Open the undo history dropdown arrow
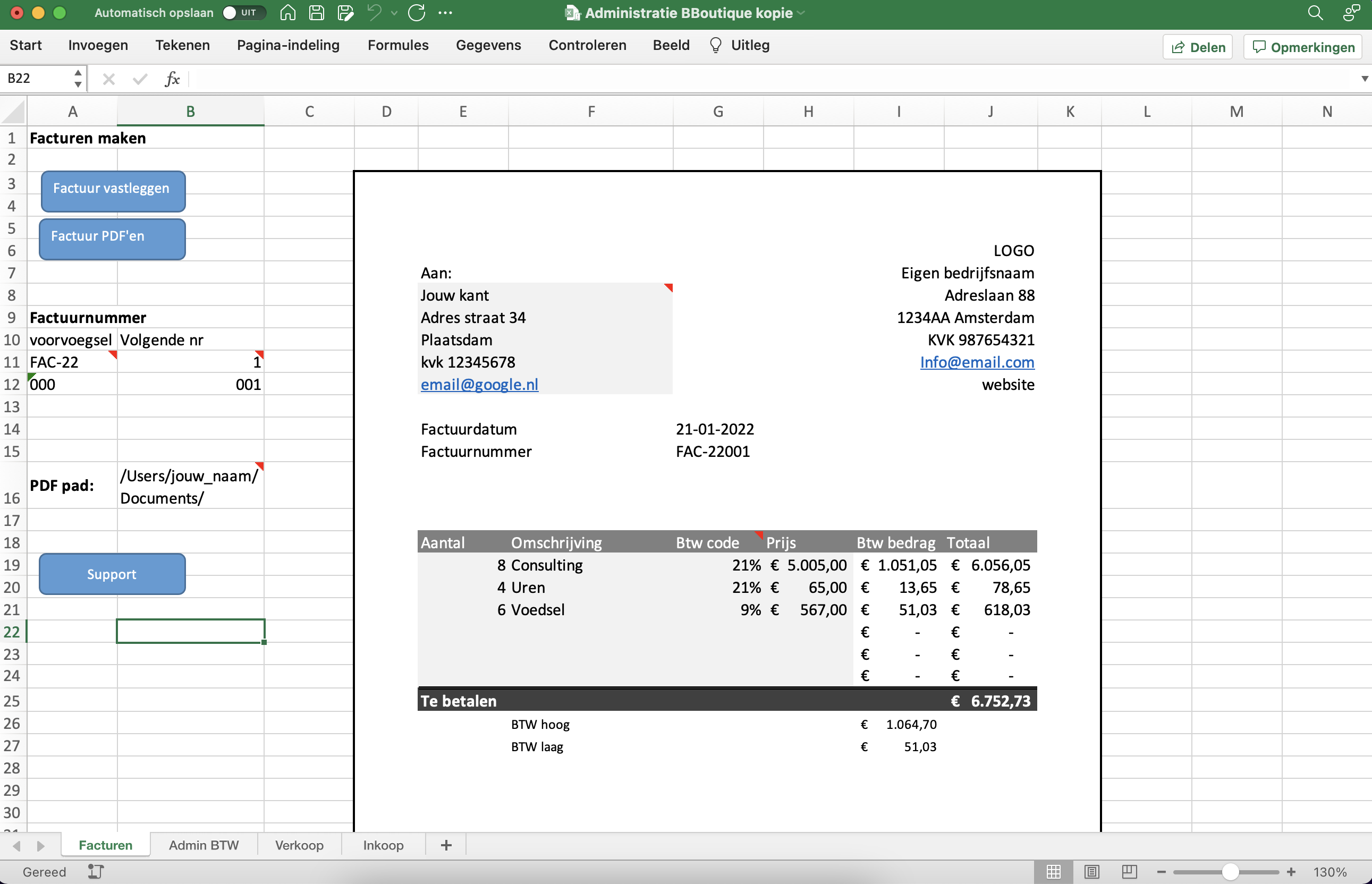The height and width of the screenshot is (884, 1372). point(394,13)
